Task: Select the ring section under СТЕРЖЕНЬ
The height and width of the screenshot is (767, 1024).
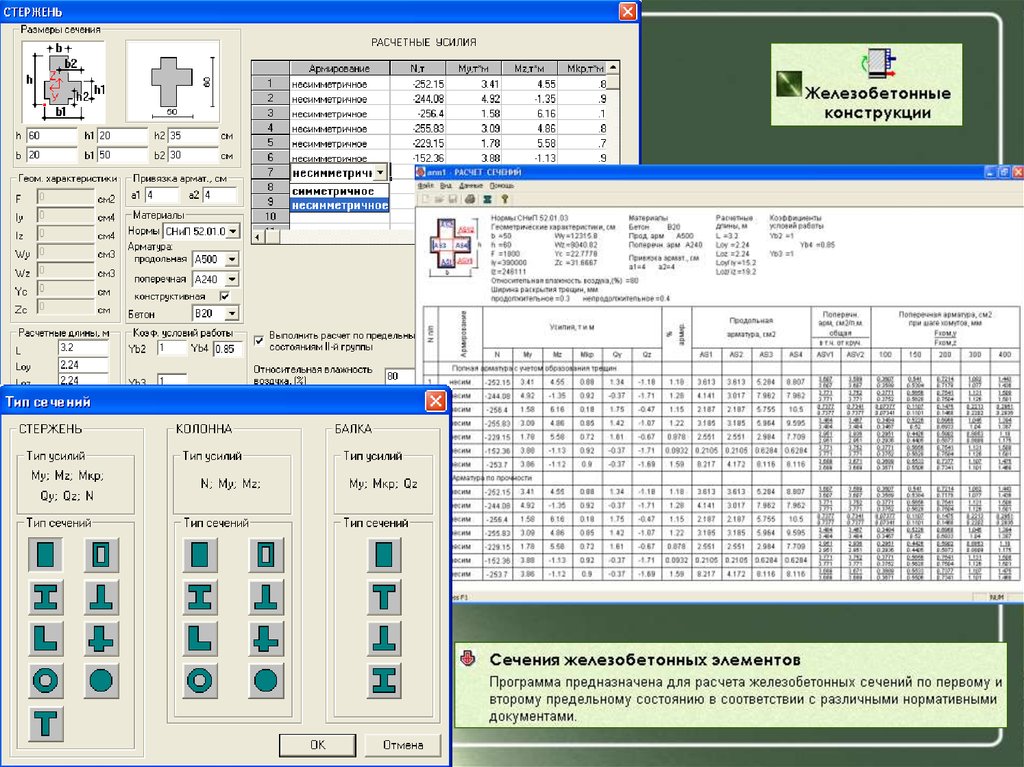Action: pos(45,679)
